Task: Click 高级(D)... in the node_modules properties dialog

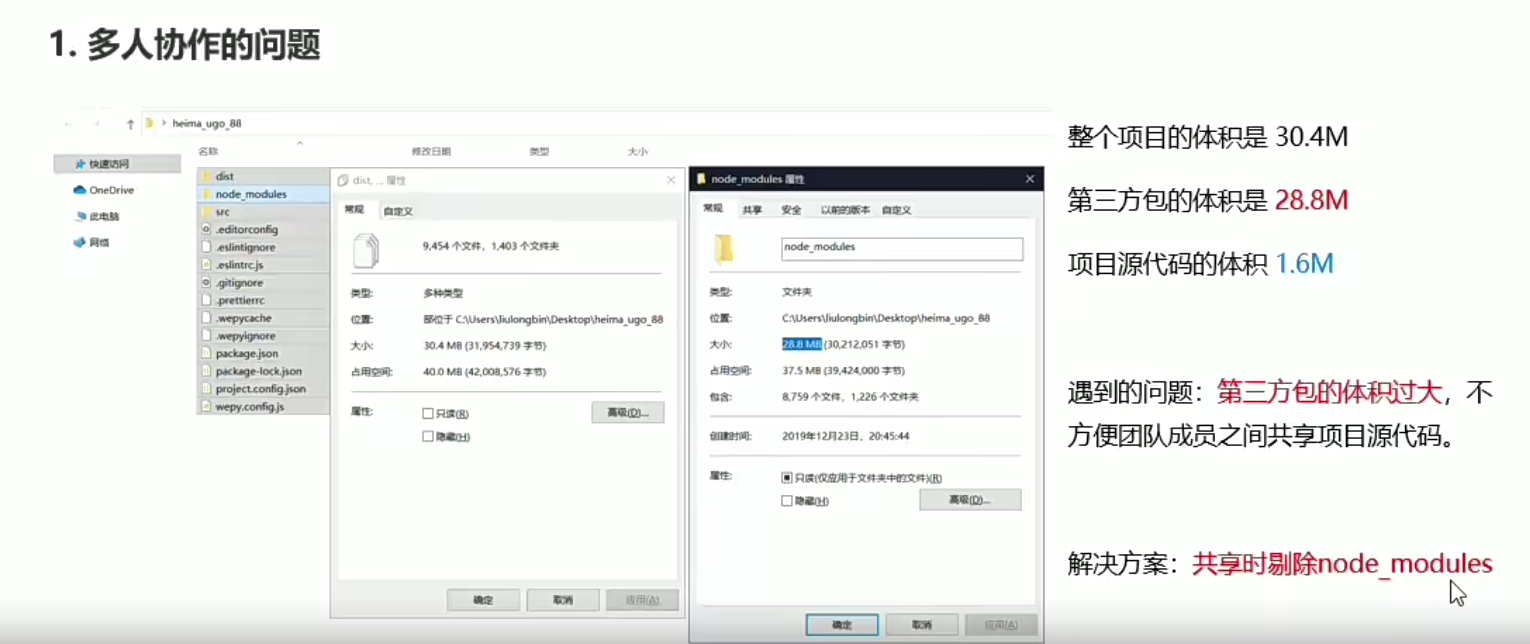Action: tap(970, 499)
